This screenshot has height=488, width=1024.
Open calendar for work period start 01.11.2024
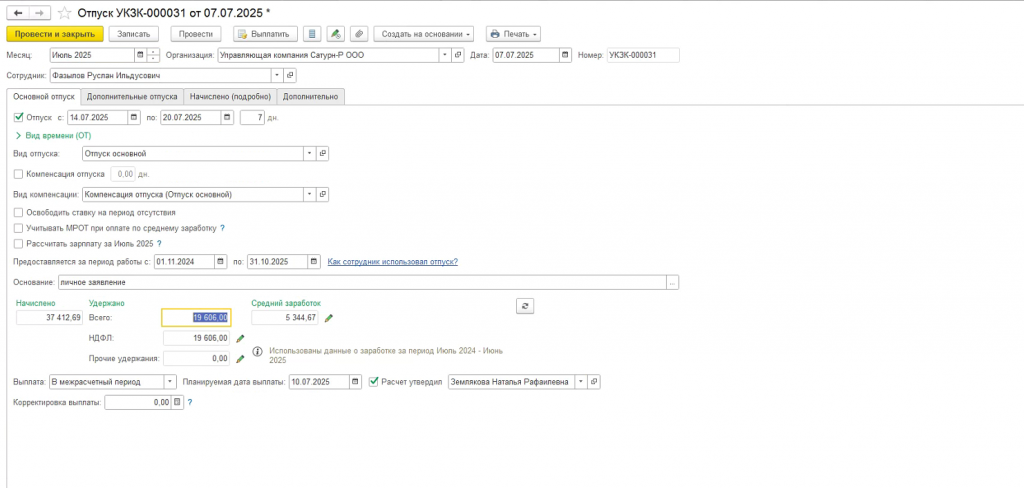[x=221, y=261]
